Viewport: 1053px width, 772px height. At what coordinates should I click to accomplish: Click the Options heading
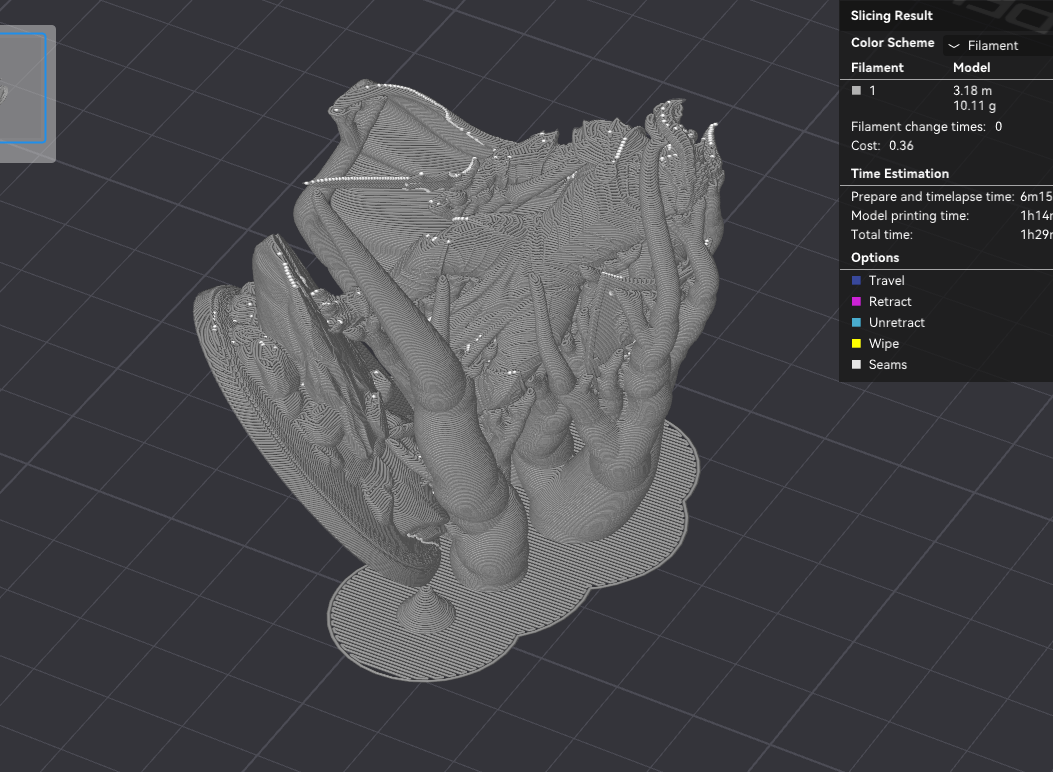click(874, 258)
